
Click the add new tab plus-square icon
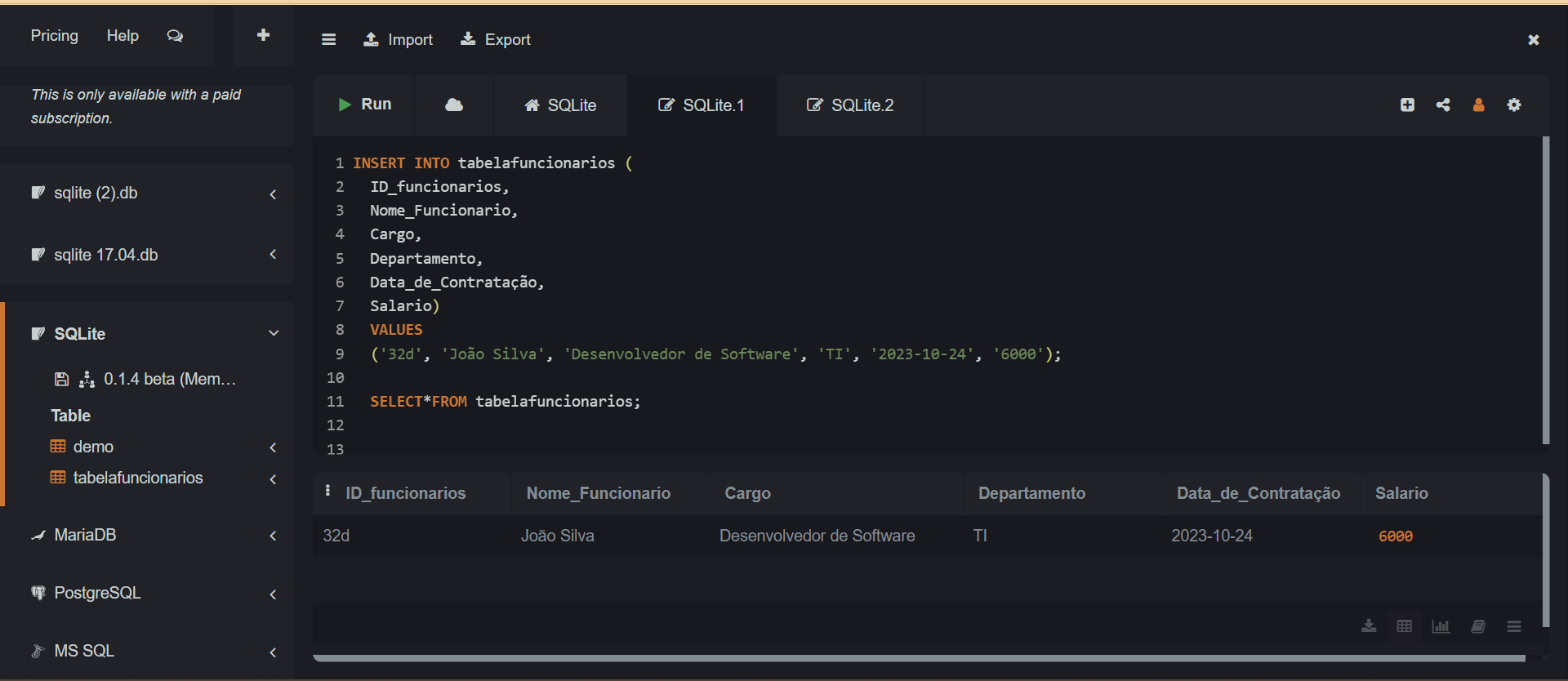click(1407, 105)
